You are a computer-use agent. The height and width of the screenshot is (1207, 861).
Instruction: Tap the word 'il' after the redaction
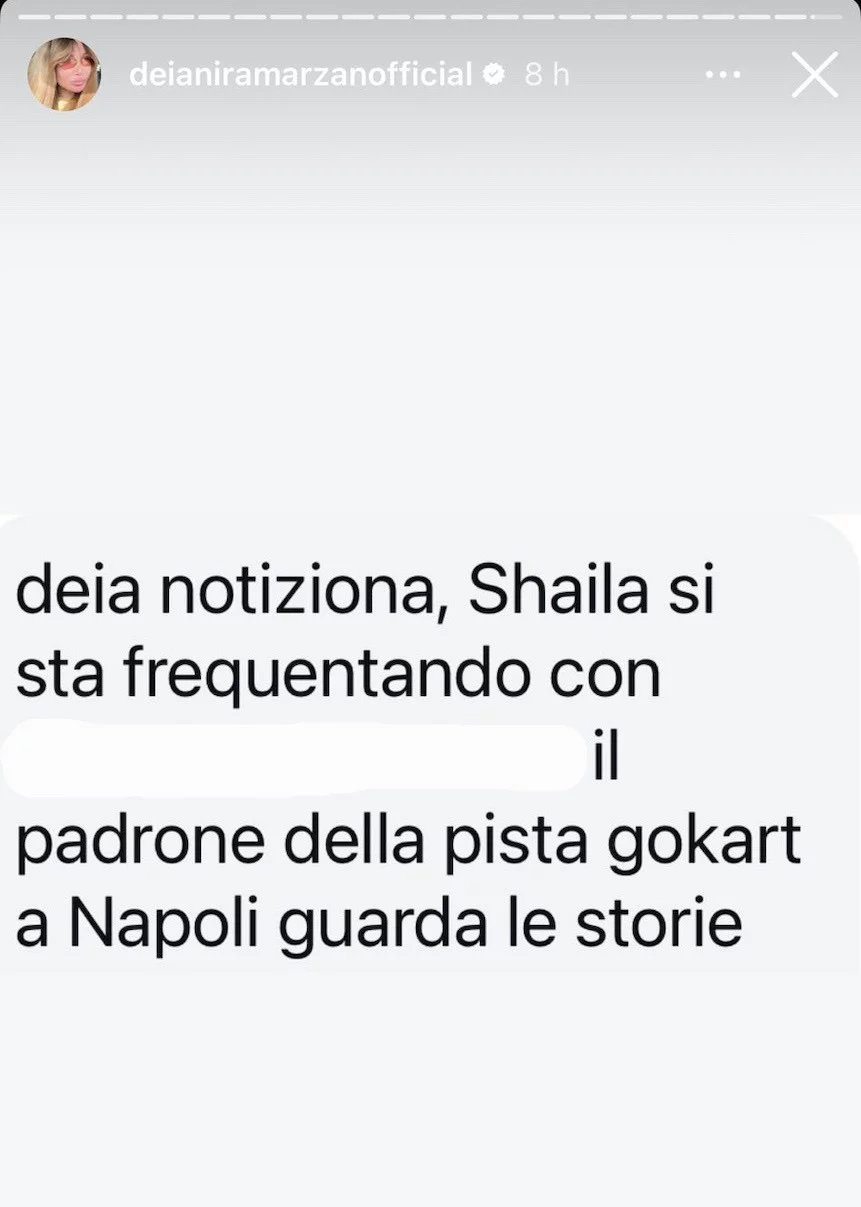point(607,761)
